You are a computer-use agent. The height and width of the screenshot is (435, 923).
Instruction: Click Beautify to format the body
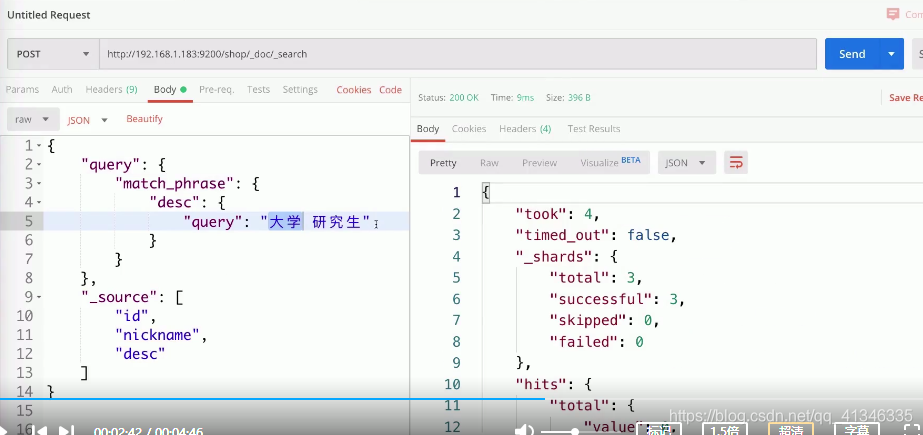coord(144,119)
